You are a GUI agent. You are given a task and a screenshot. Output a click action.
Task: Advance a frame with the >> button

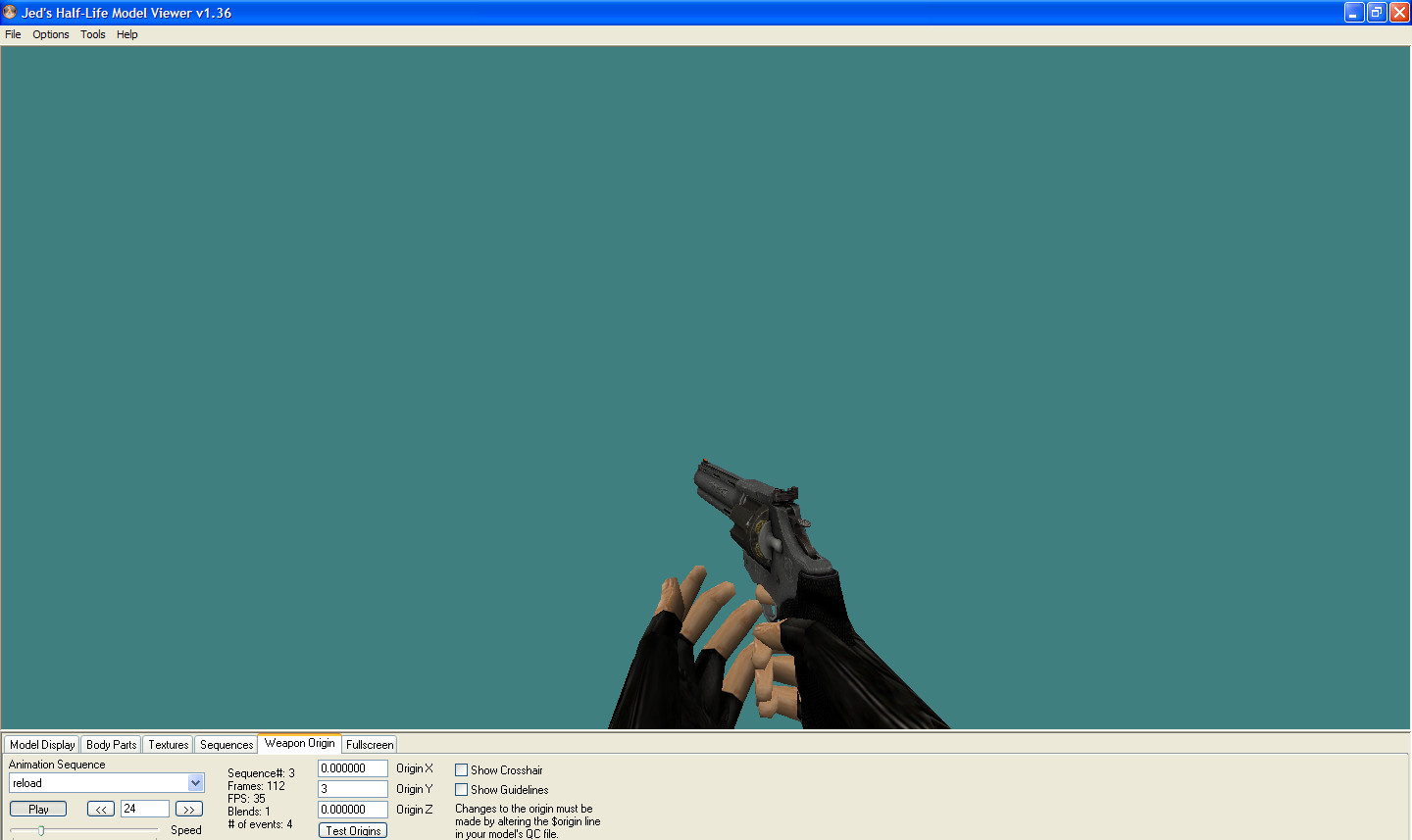[188, 809]
